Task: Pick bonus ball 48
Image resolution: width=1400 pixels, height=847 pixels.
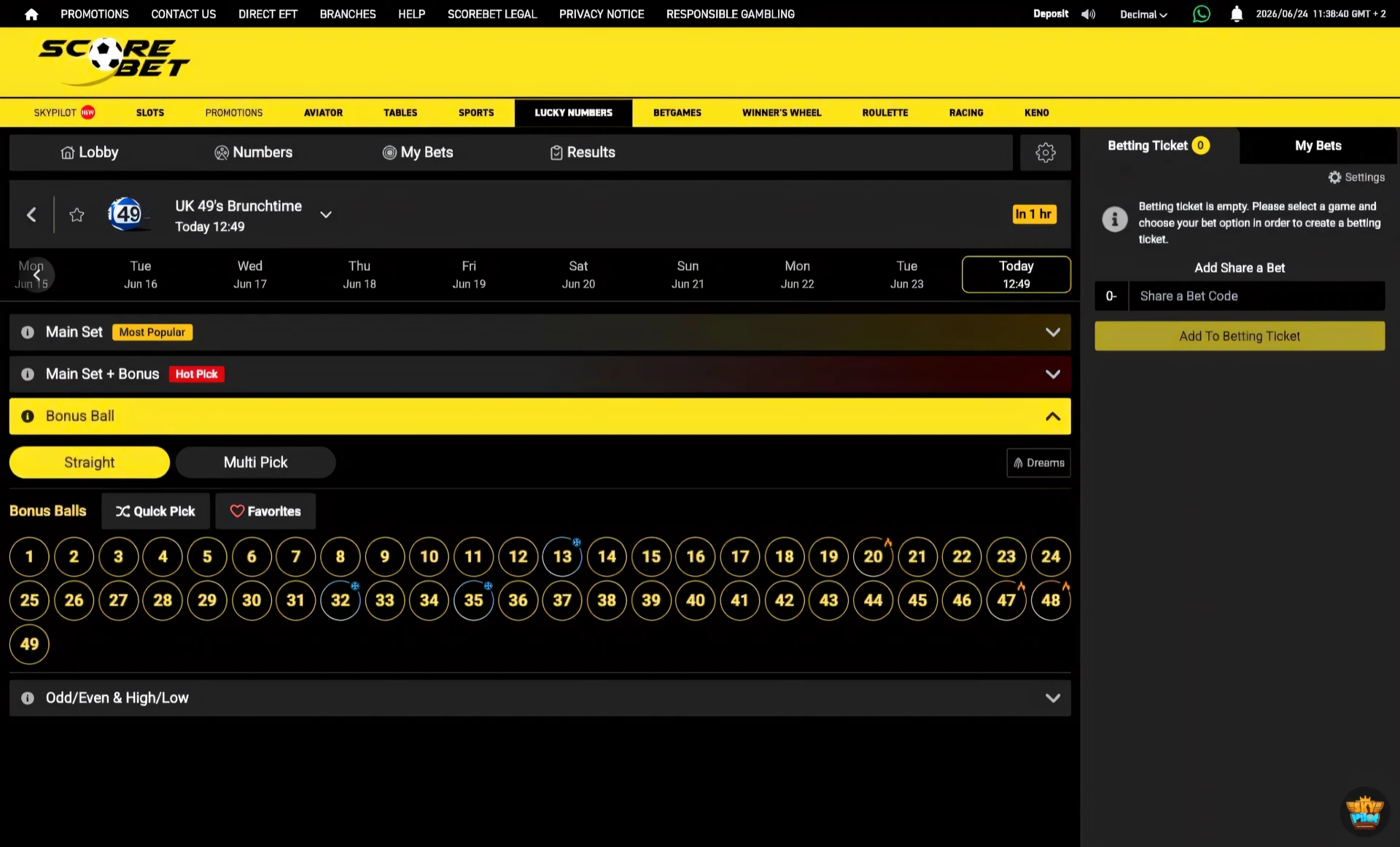Action: pos(1051,600)
